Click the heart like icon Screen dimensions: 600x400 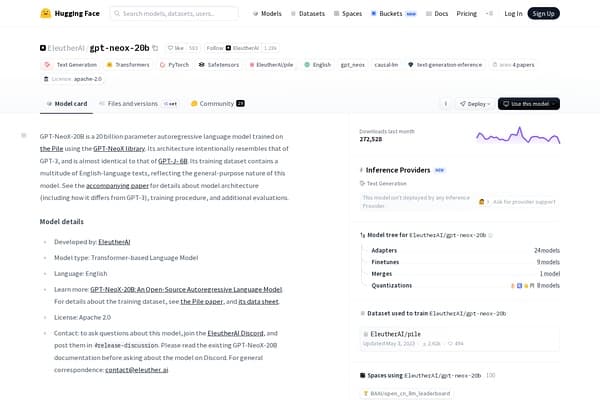pos(171,48)
